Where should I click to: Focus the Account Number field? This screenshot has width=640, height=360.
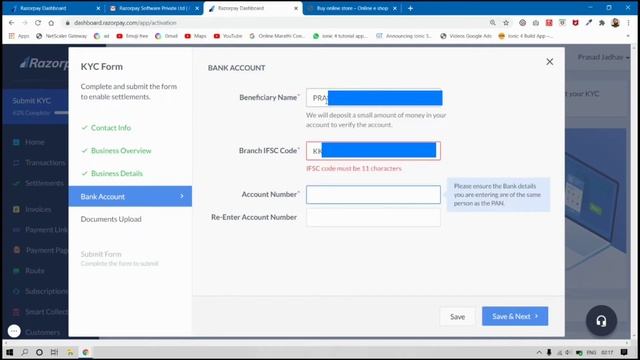click(373, 195)
